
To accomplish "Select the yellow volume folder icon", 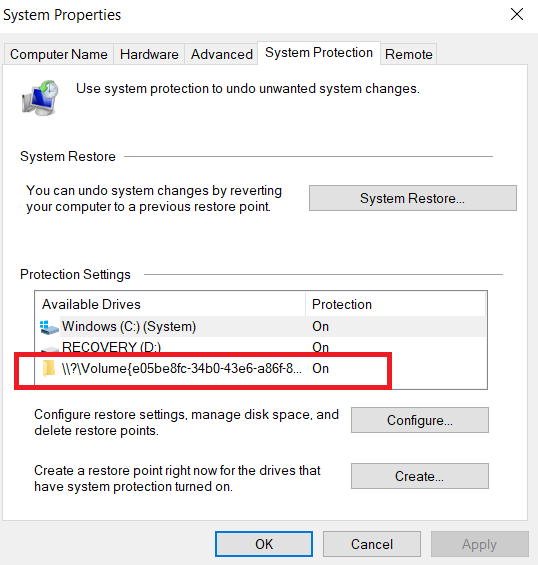I will (x=49, y=368).
